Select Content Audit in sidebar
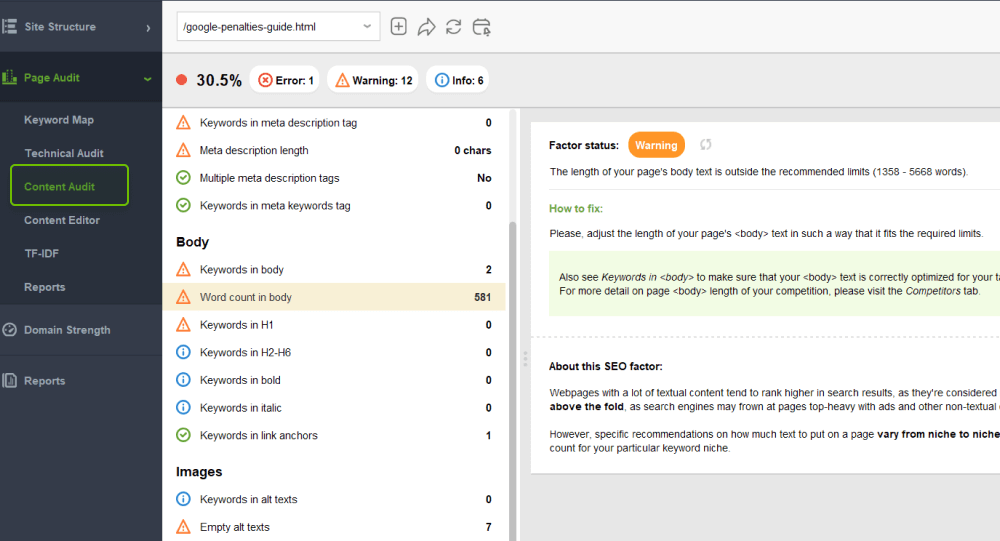Viewport: 1000px width, 541px height. pos(69,186)
